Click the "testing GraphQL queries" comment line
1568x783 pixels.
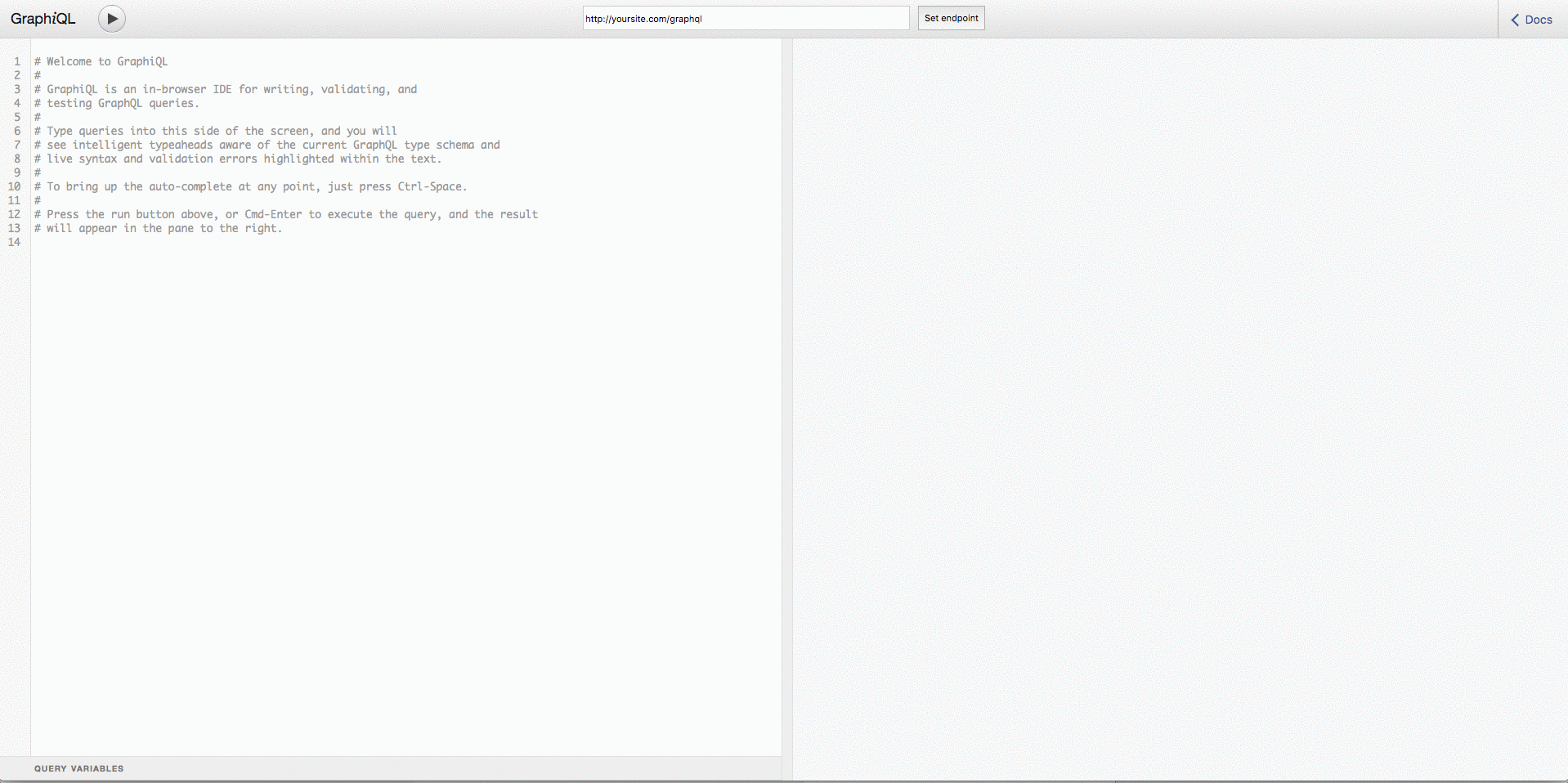click(x=123, y=103)
